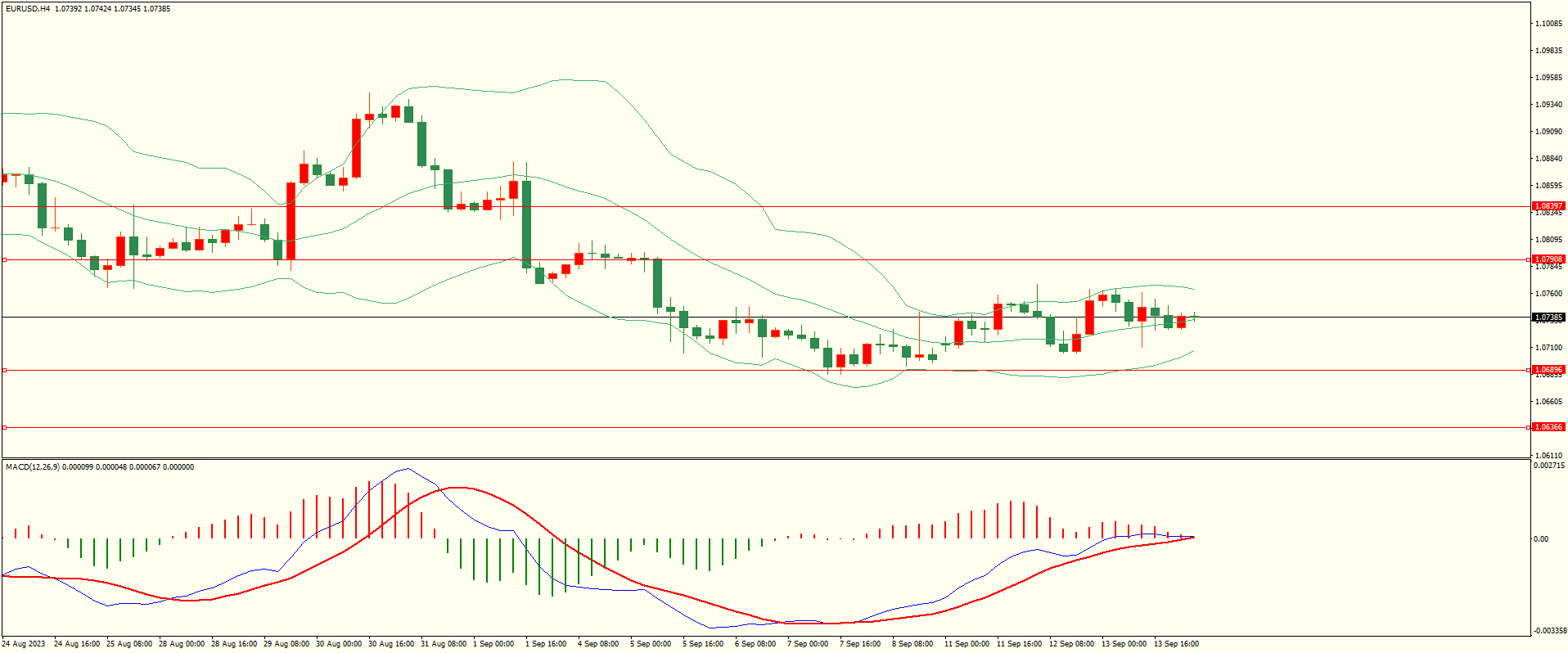Click the 7 Sep 00:00 time label
This screenshot has height=653, width=1568.
tap(808, 644)
